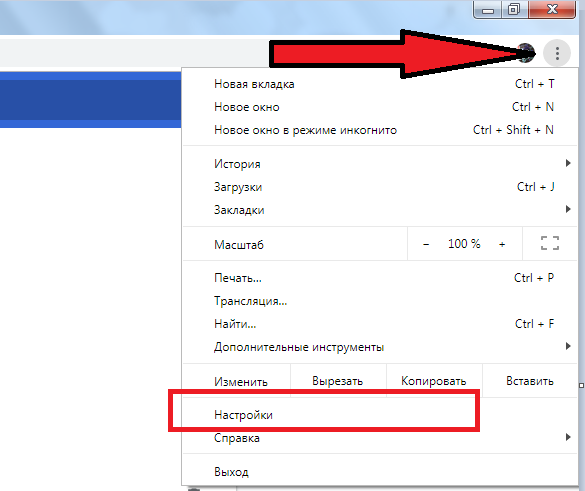
Task: Expand Дополнительные инструменты submenu arrow
Action: click(x=568, y=346)
